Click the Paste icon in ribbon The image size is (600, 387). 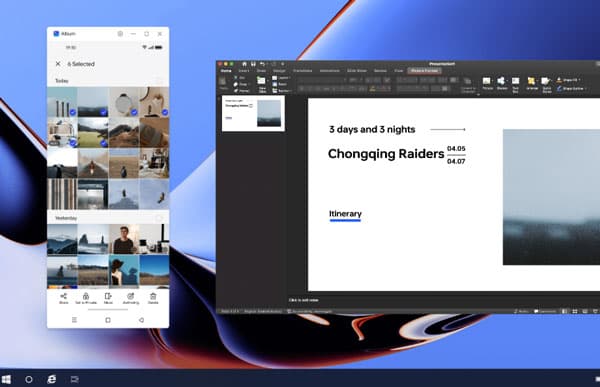(223, 82)
